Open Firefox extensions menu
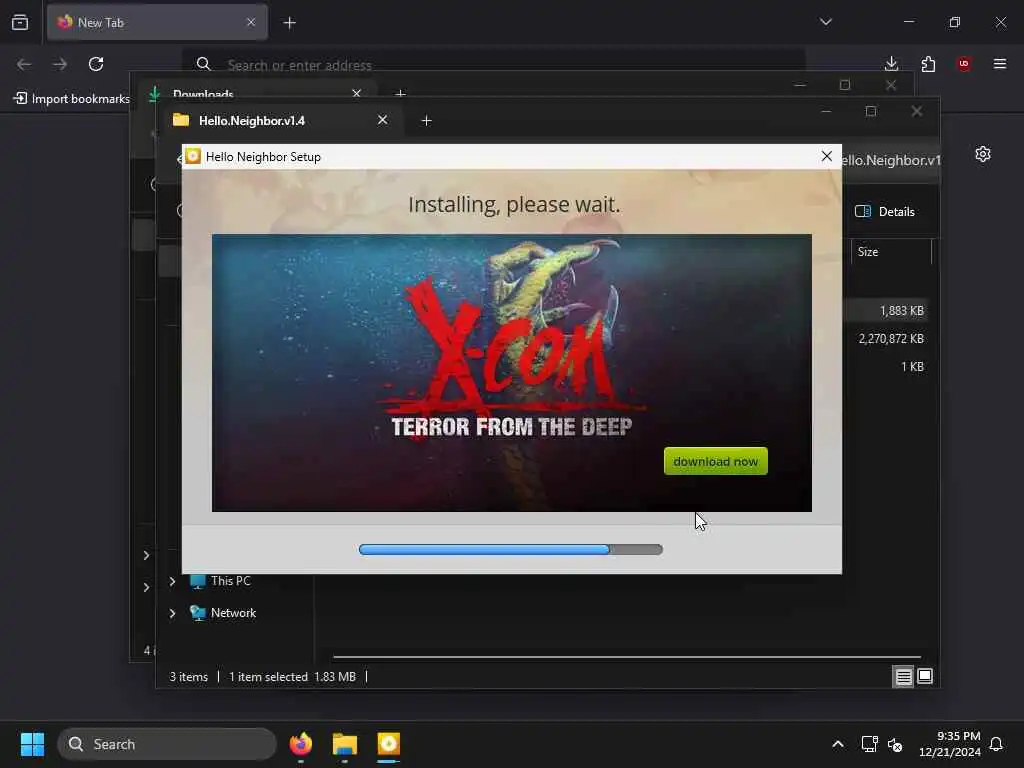The width and height of the screenshot is (1024, 768). click(x=928, y=63)
